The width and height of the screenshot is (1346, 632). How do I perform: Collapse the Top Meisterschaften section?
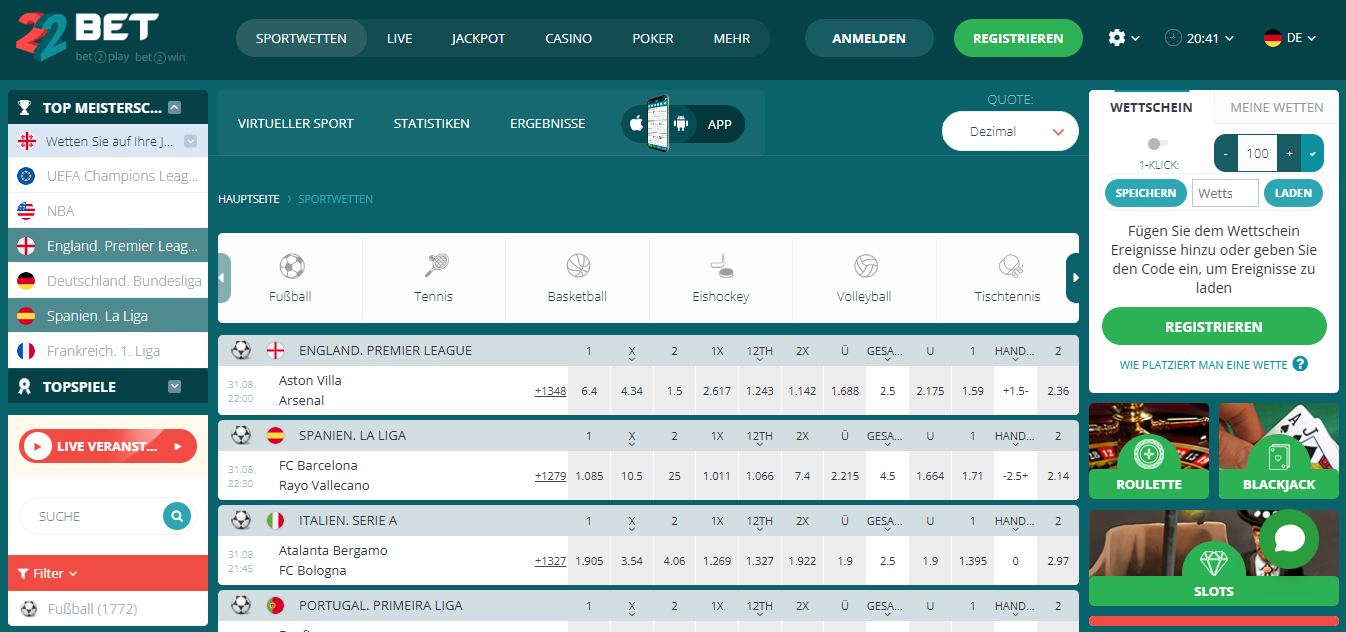pos(175,107)
